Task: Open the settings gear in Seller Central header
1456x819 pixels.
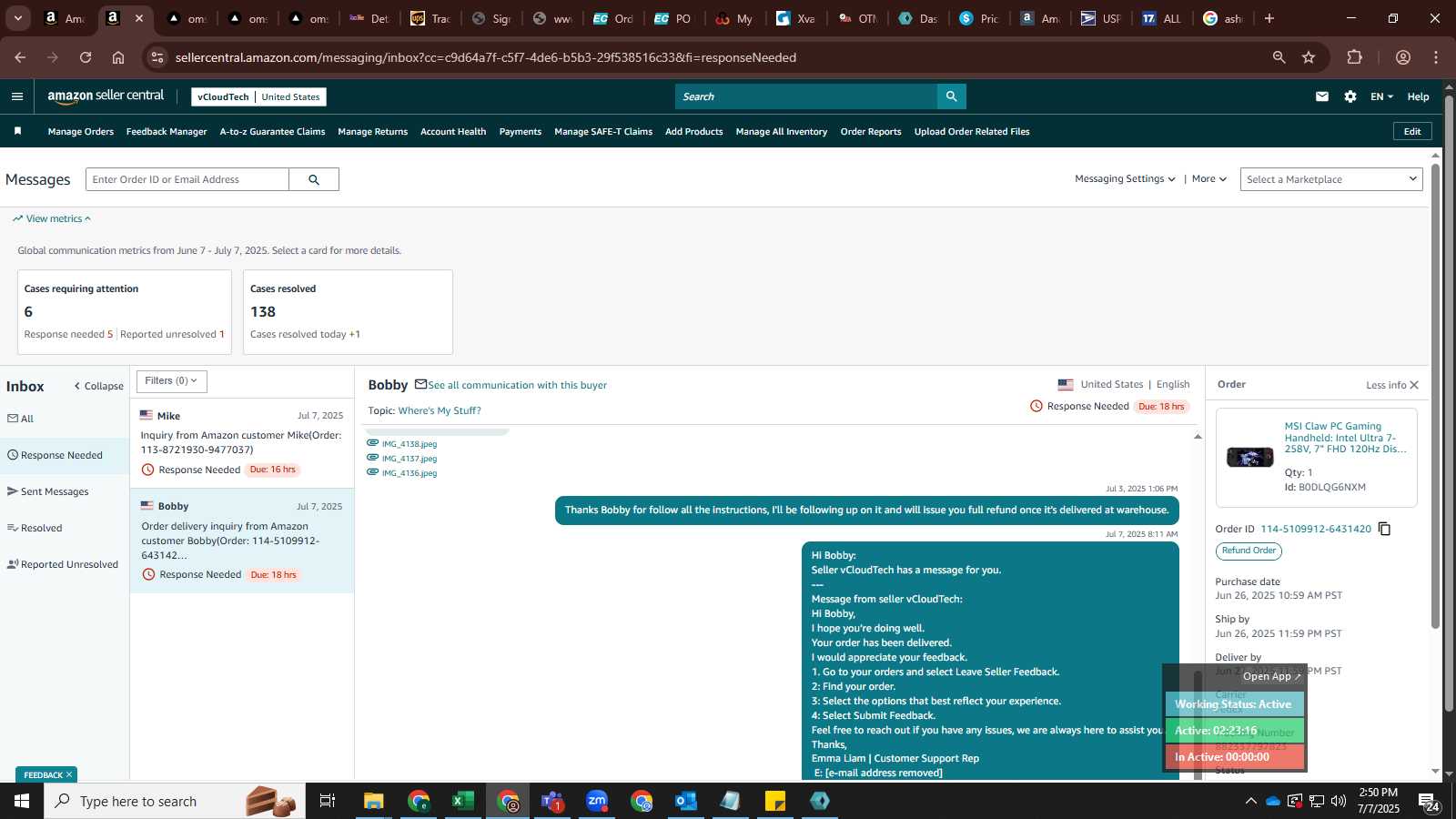Action: click(x=1350, y=96)
